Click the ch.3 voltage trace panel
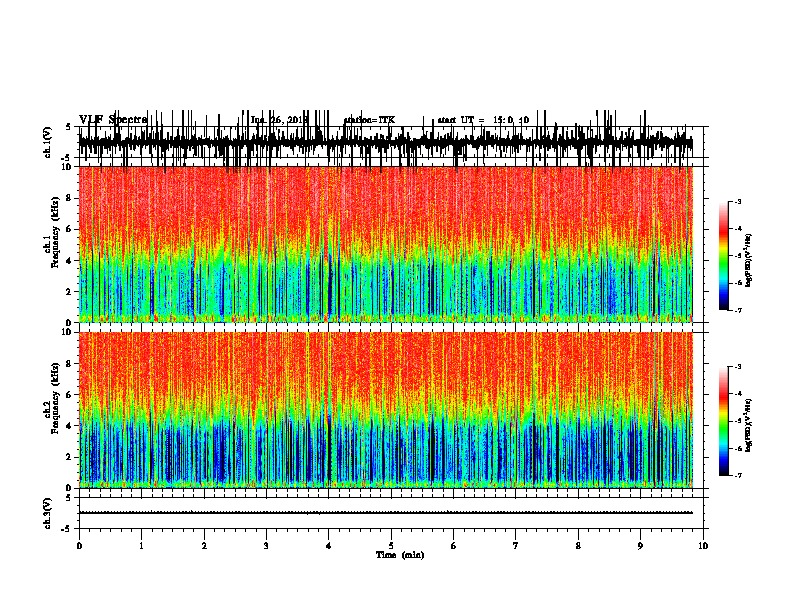Image resolution: width=792 pixels, height=612 pixels. [390, 513]
